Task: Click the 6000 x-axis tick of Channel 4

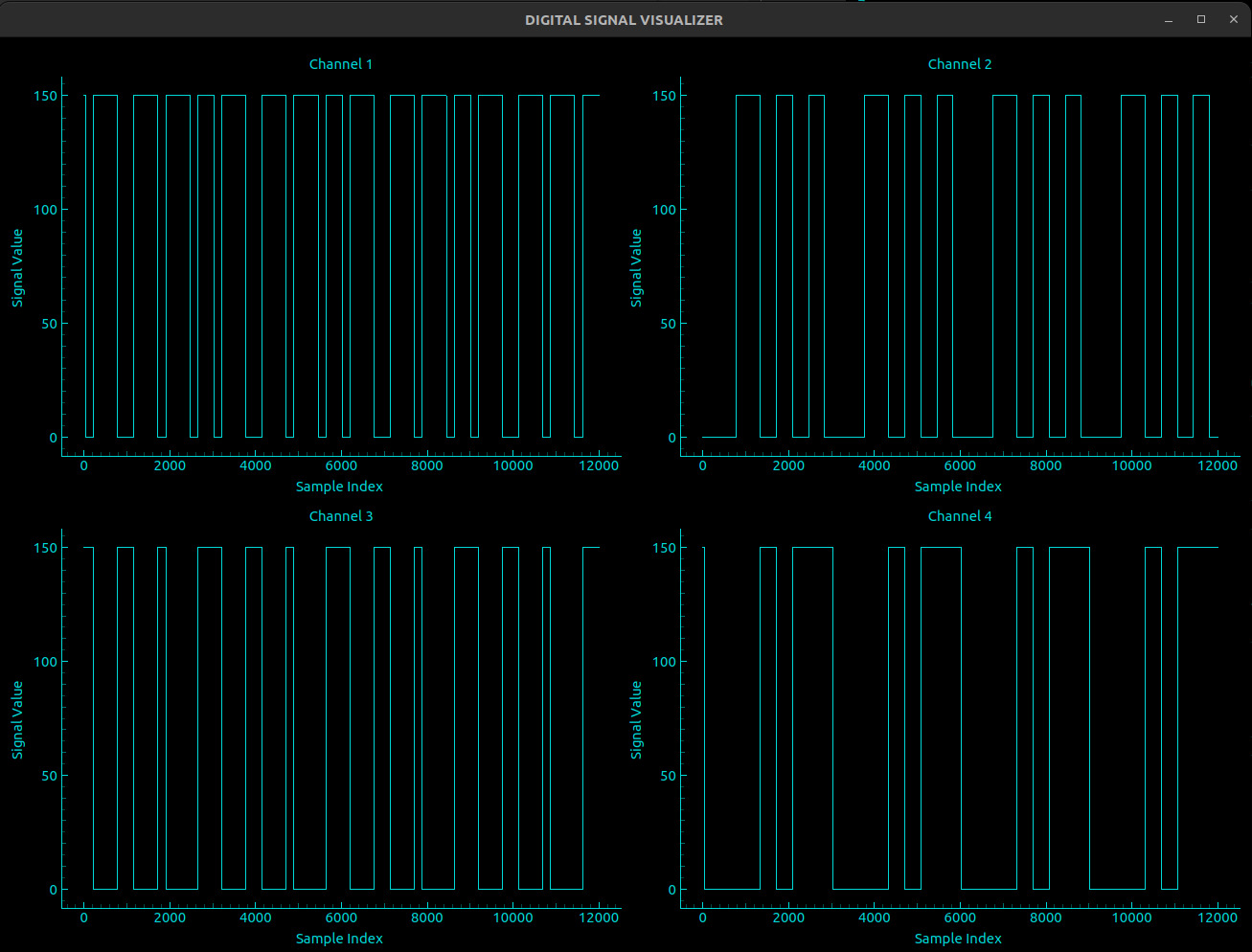Action: (960, 918)
